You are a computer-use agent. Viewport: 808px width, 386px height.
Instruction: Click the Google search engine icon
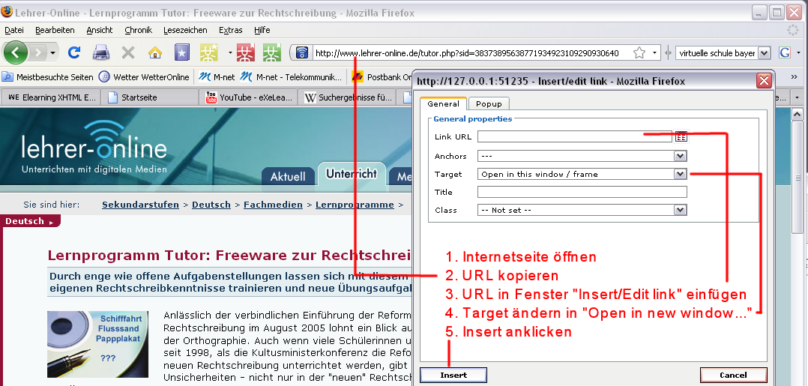(785, 53)
